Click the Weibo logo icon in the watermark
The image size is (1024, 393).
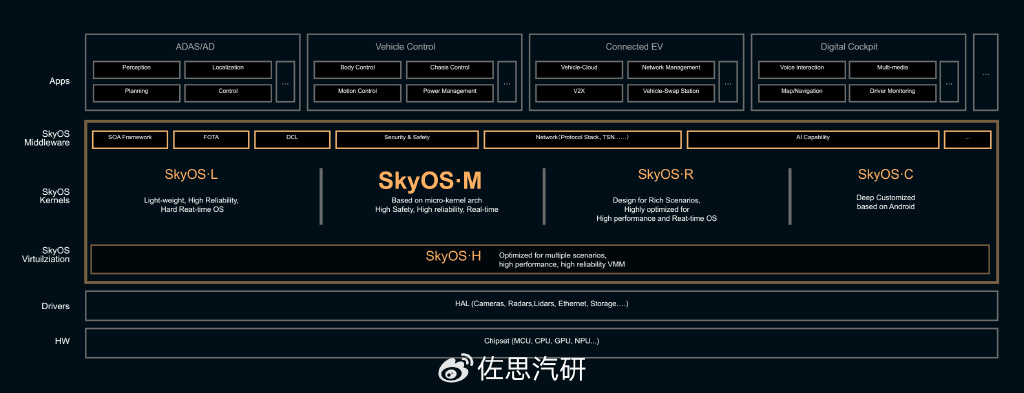pos(455,368)
